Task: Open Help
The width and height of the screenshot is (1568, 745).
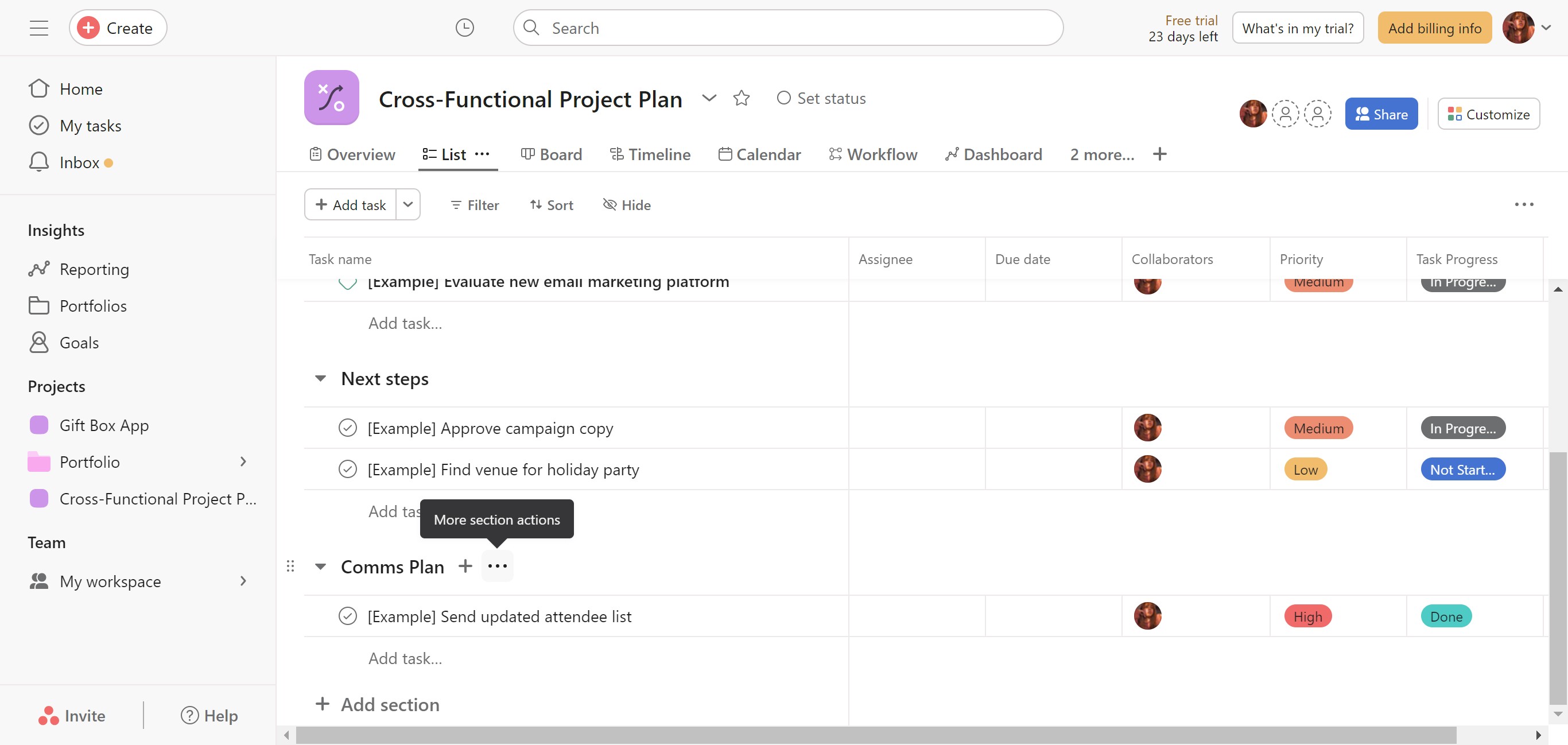Action: coord(209,716)
